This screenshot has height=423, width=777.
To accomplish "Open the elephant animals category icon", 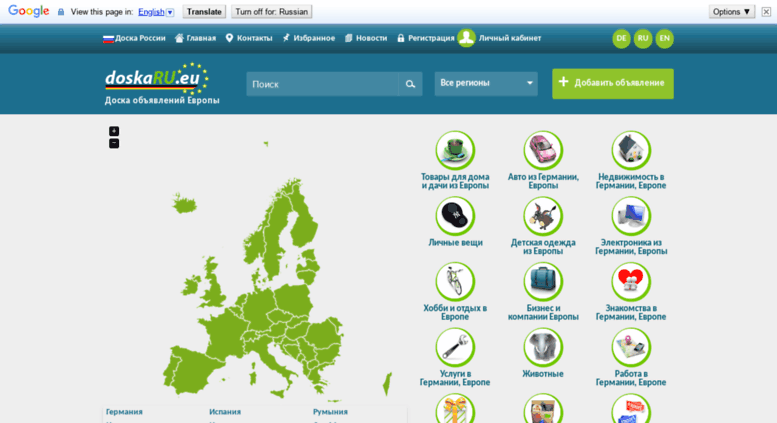I will coord(543,347).
